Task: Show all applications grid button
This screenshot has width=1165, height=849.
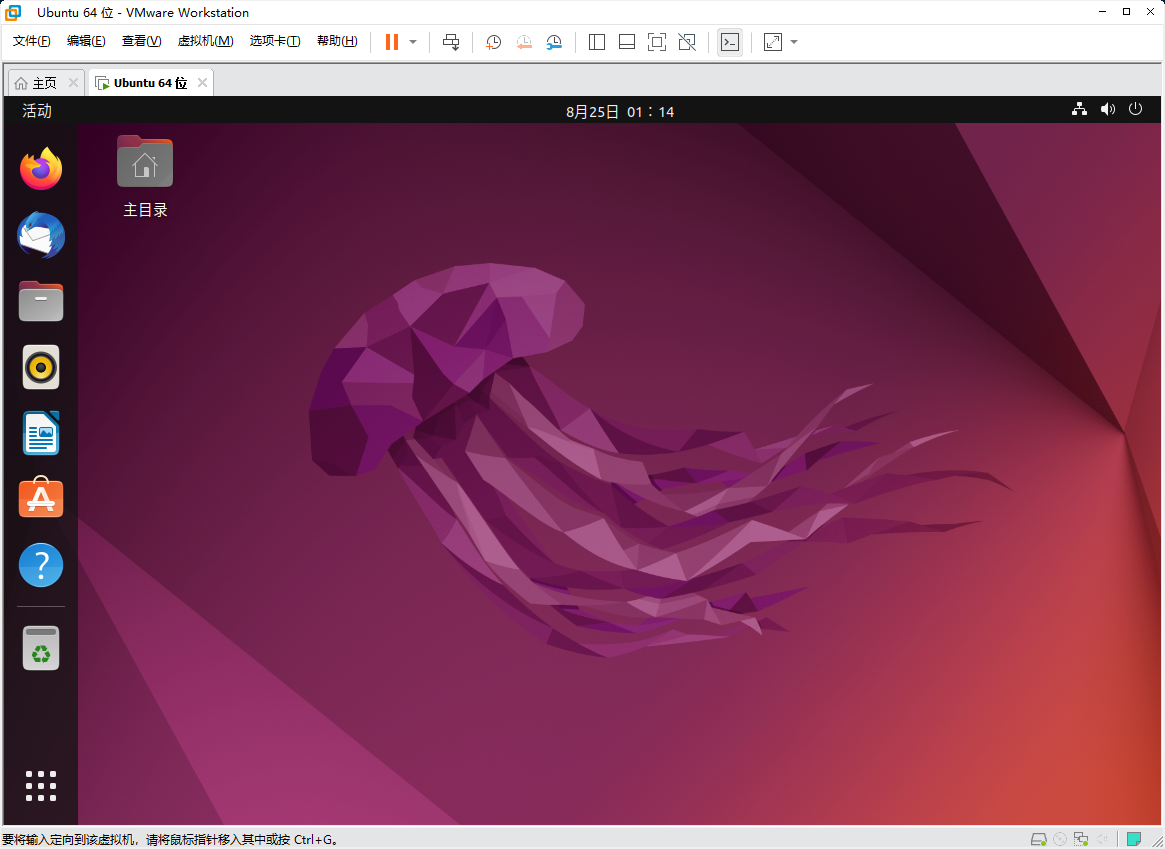Action: coord(41,786)
